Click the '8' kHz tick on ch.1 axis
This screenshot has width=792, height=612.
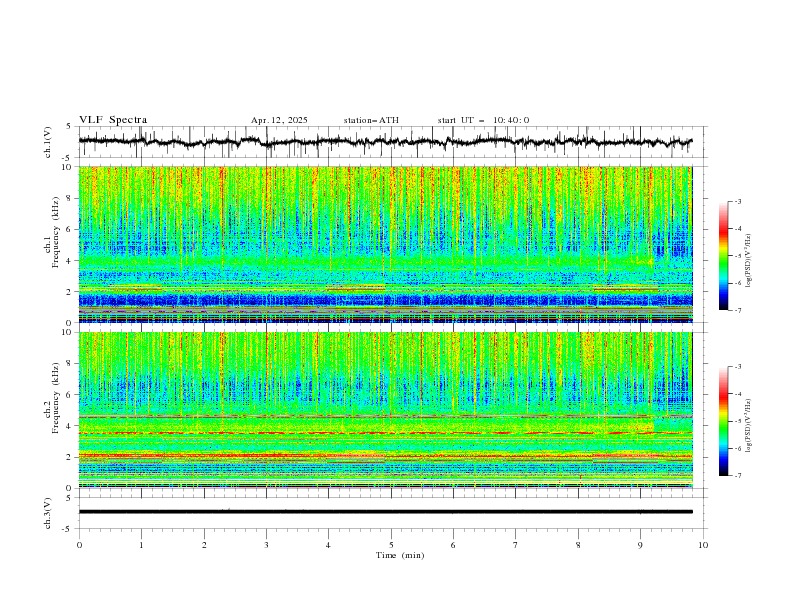click(x=70, y=198)
